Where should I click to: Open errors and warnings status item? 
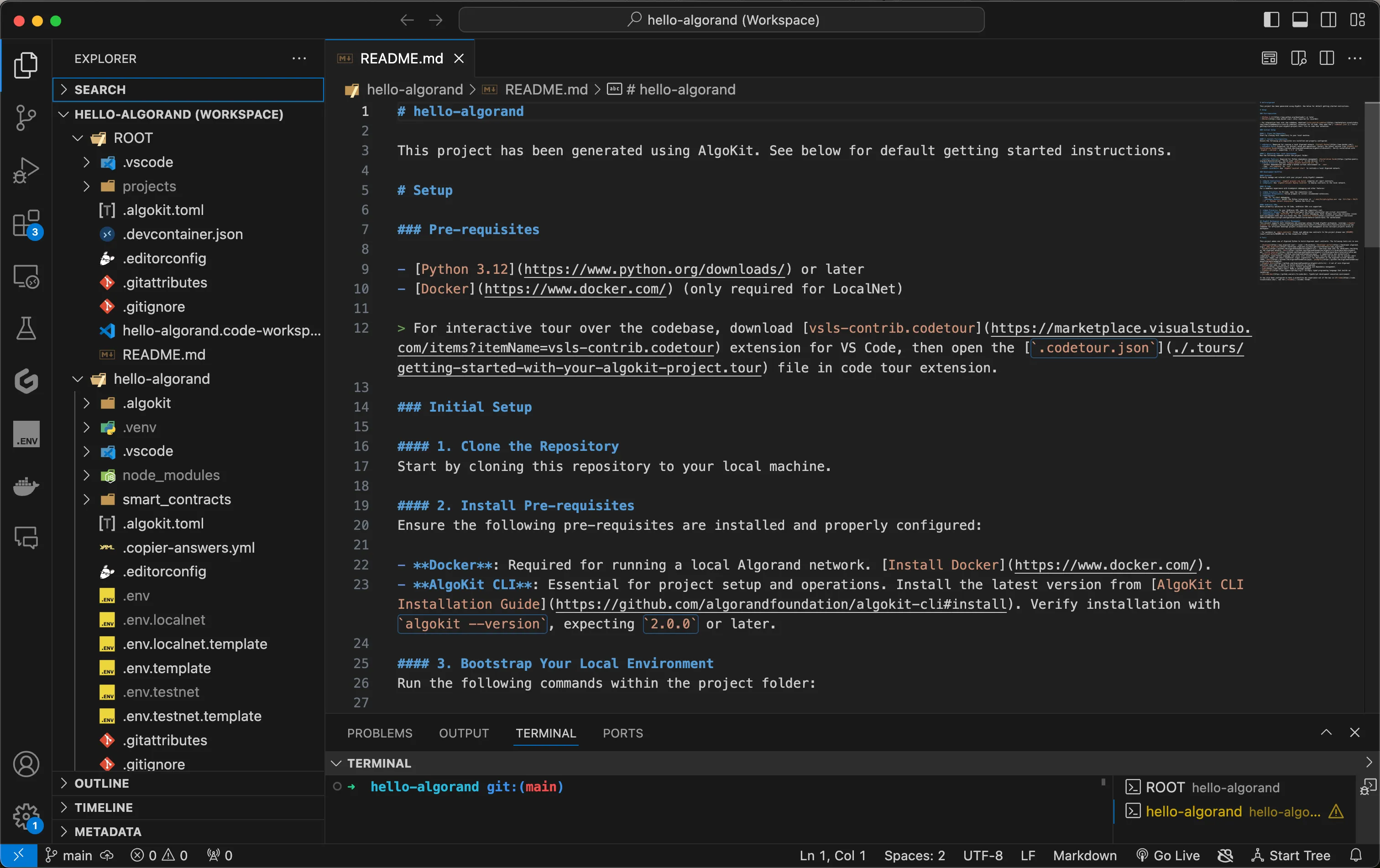pos(159,855)
